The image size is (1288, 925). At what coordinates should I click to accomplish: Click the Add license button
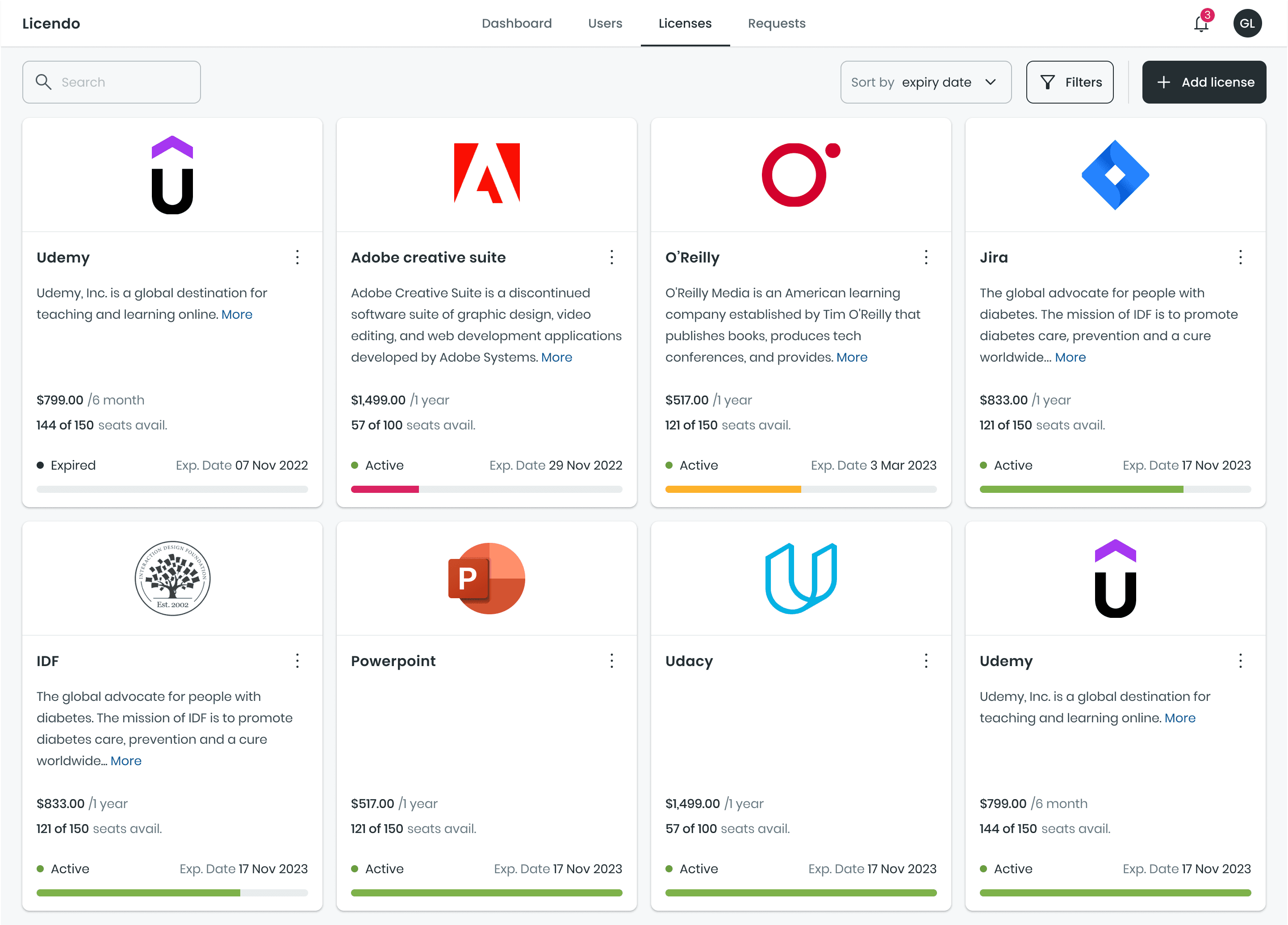[1204, 82]
